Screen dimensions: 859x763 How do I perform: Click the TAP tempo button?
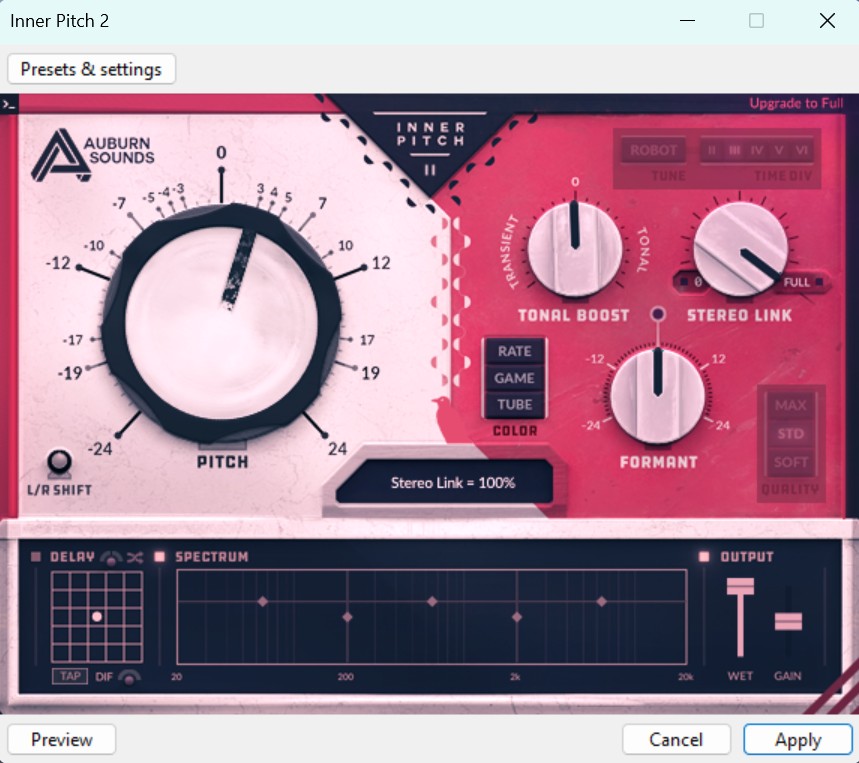(70, 676)
